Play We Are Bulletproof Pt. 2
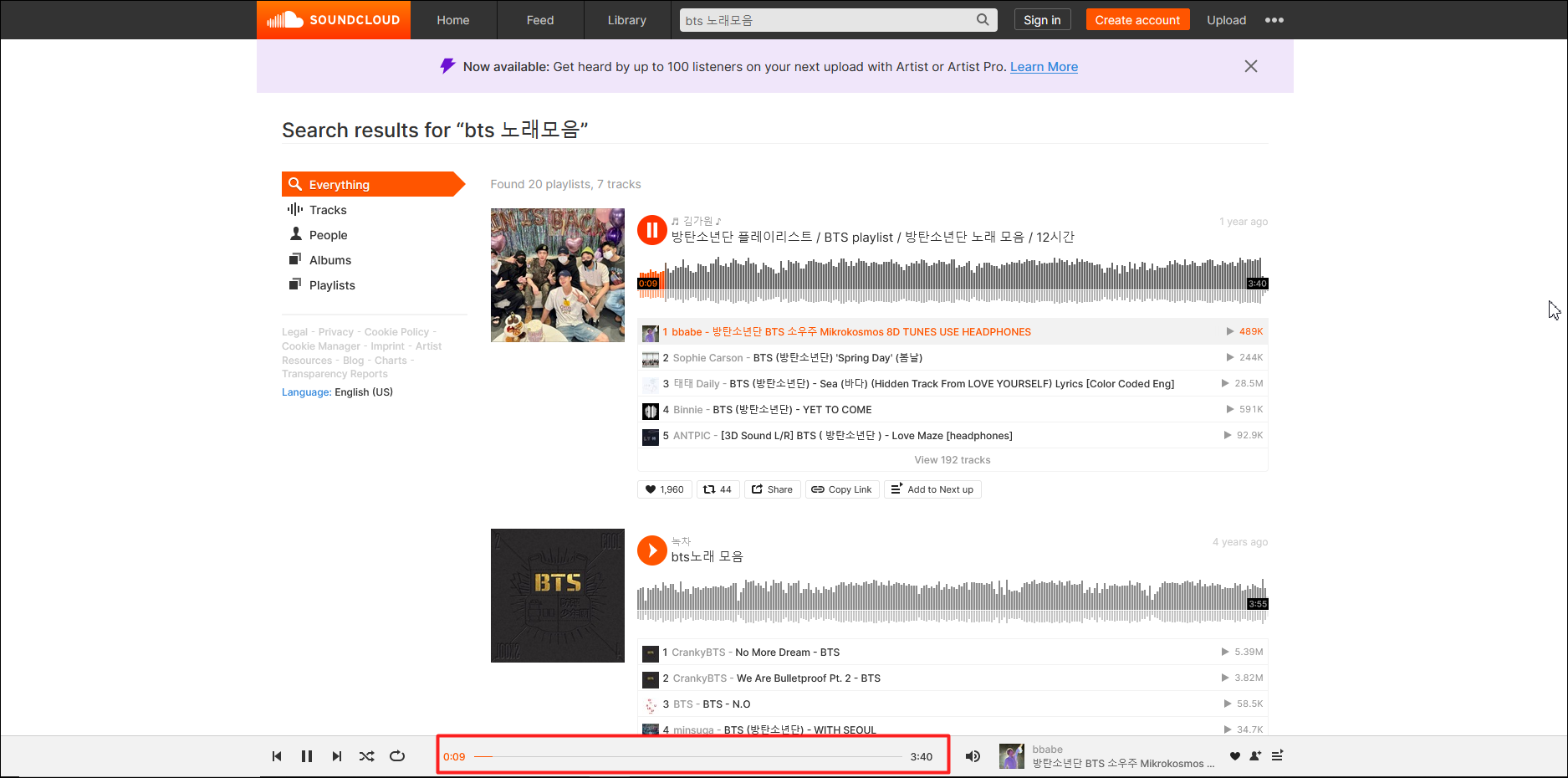 coord(953,678)
